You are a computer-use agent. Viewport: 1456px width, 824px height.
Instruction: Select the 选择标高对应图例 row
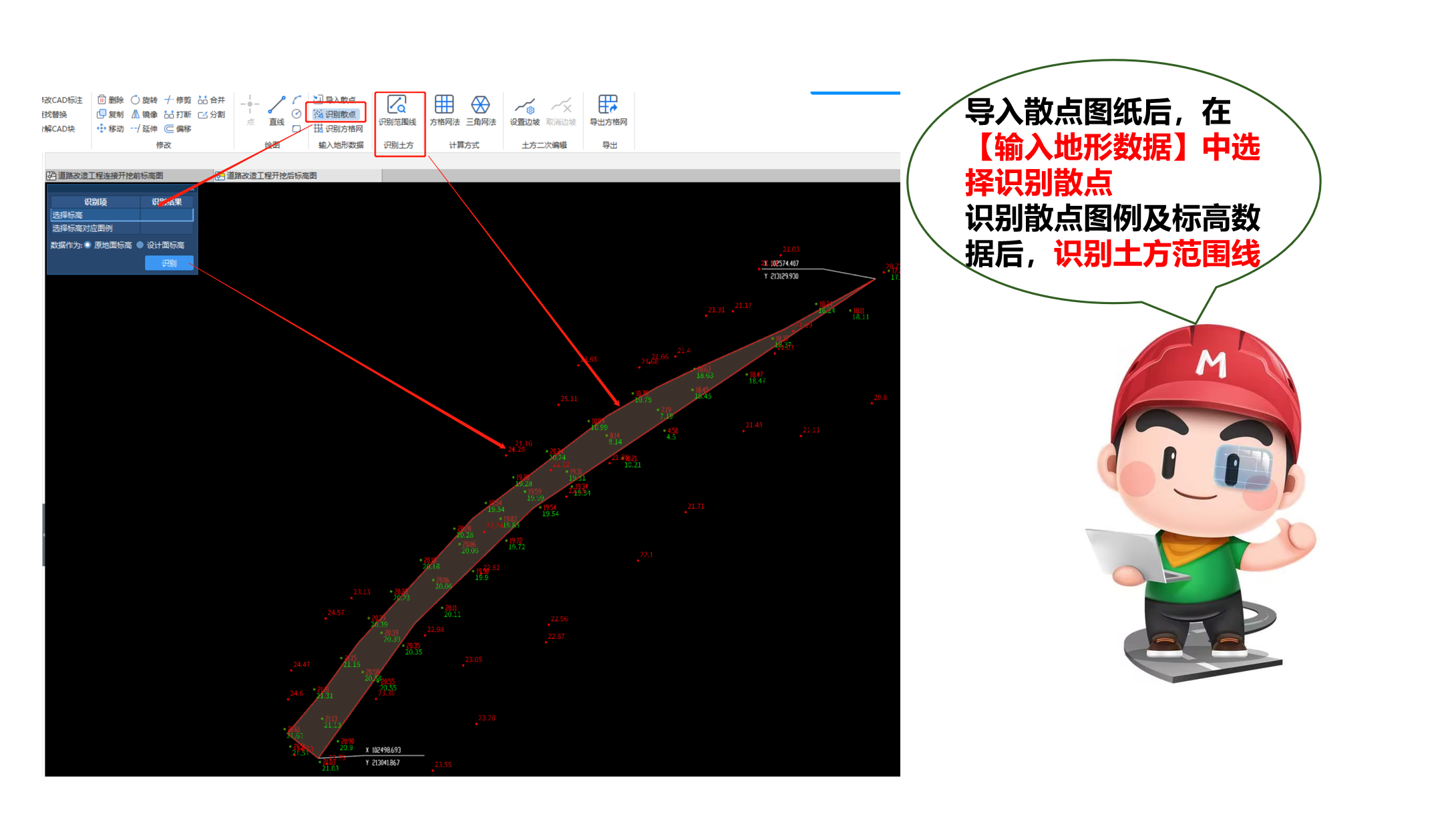[122, 228]
